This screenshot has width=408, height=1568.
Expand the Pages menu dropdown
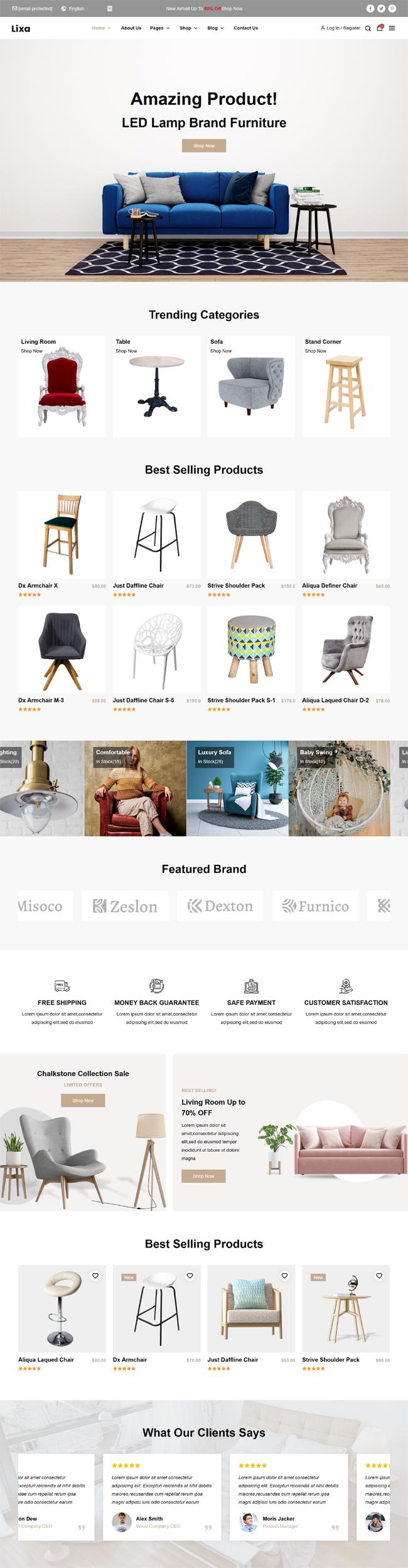click(x=159, y=28)
